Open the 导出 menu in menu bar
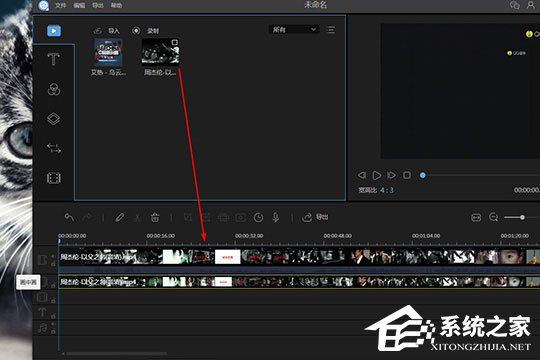The height and width of the screenshot is (360, 540). (98, 6)
